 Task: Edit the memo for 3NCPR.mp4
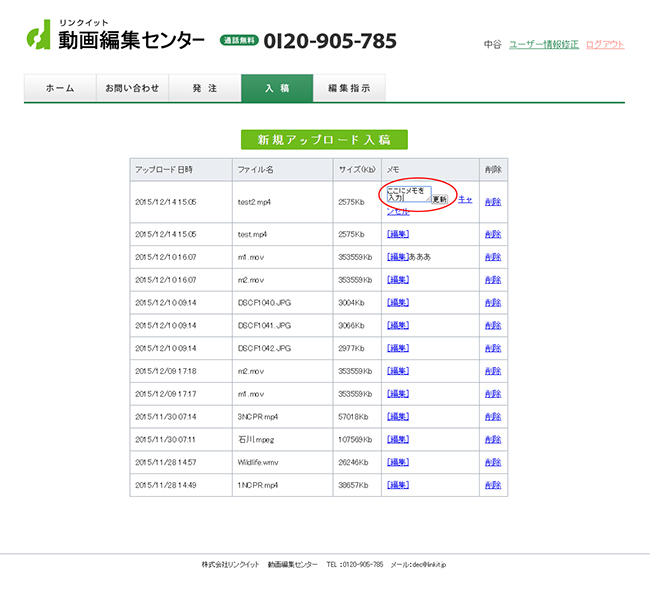click(x=398, y=417)
